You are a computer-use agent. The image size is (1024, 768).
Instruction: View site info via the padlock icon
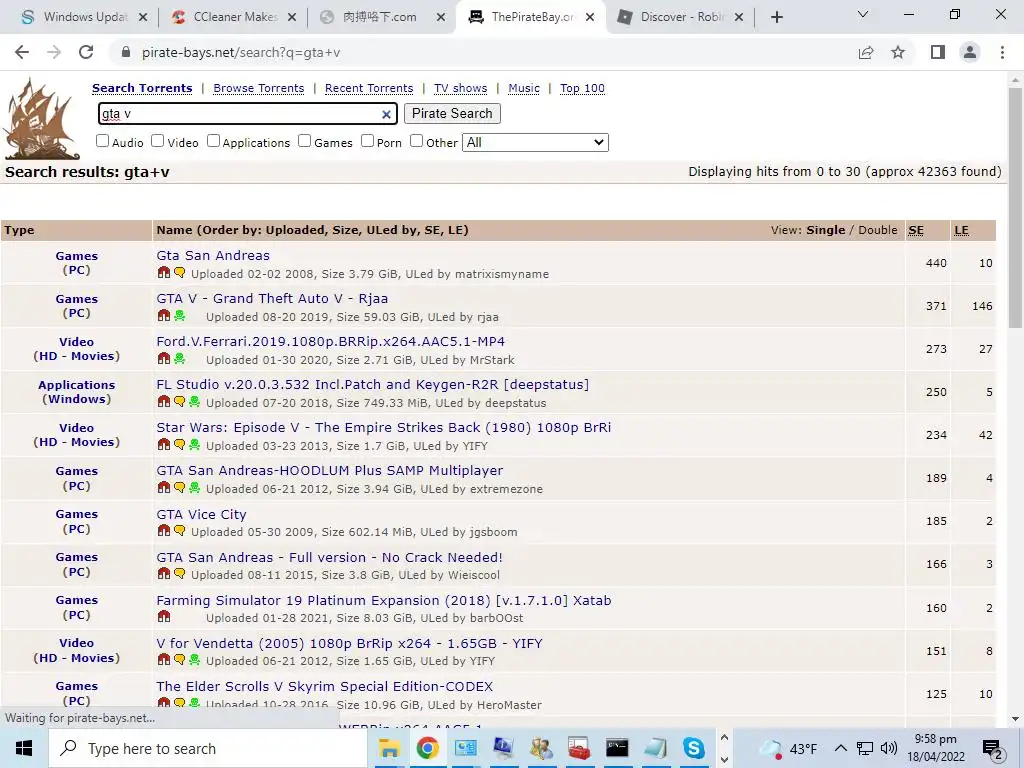(x=126, y=52)
